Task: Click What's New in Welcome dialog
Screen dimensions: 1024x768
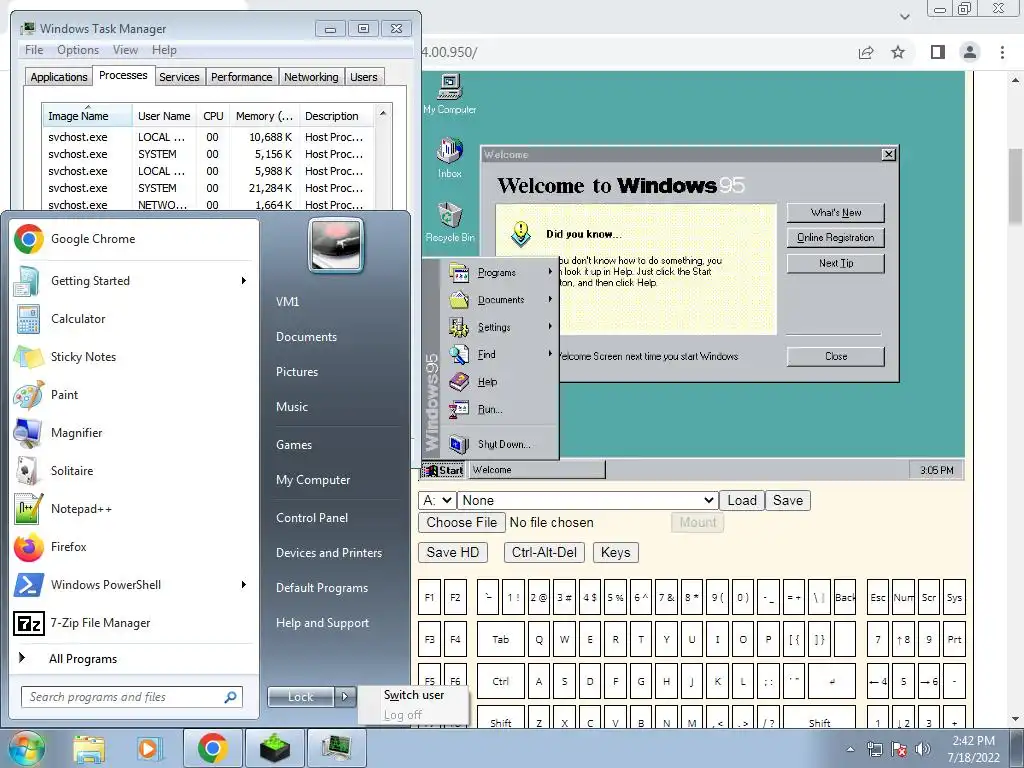Action: click(836, 212)
